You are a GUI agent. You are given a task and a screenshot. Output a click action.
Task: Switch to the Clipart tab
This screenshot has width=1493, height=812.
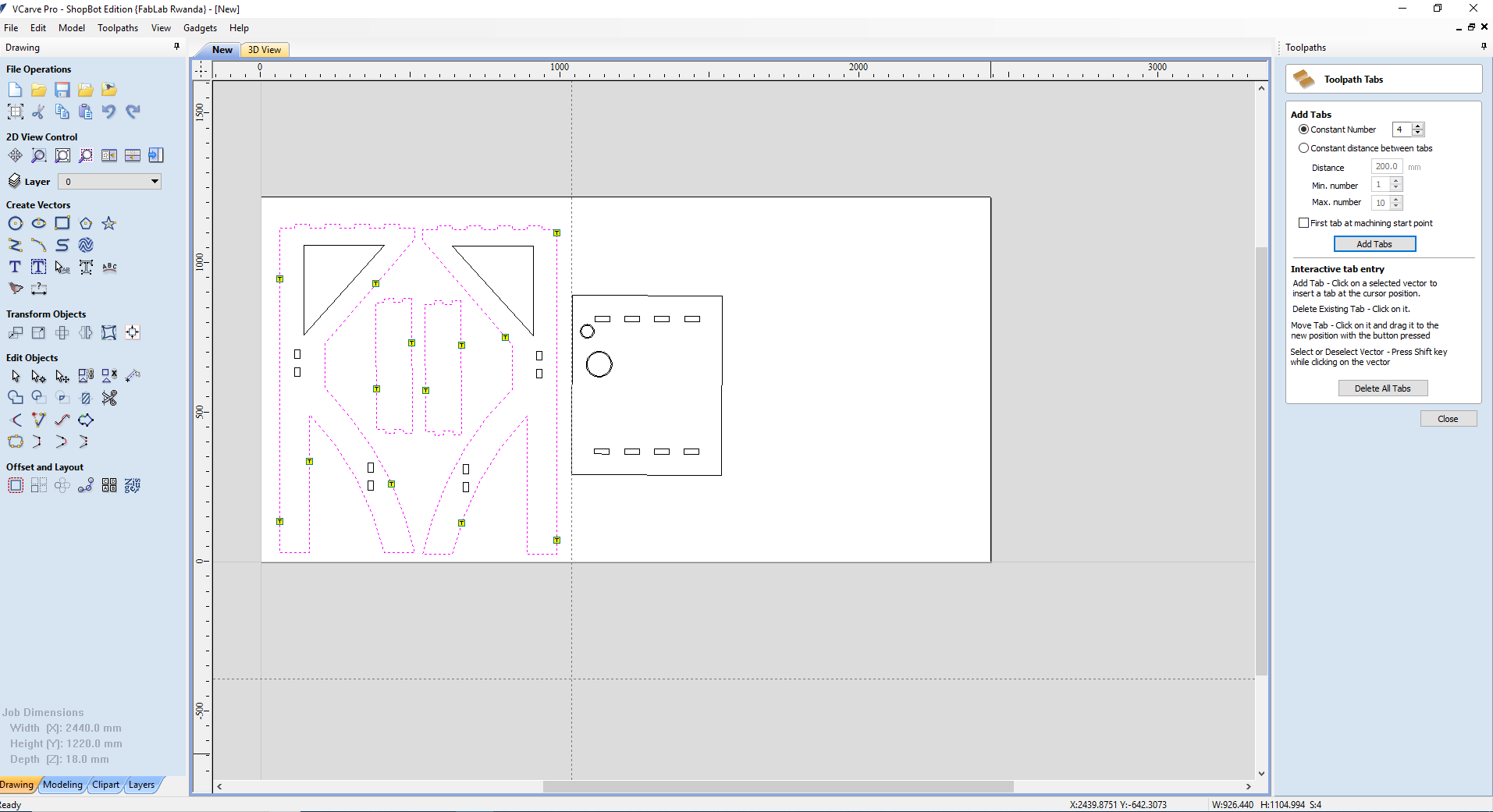point(105,785)
